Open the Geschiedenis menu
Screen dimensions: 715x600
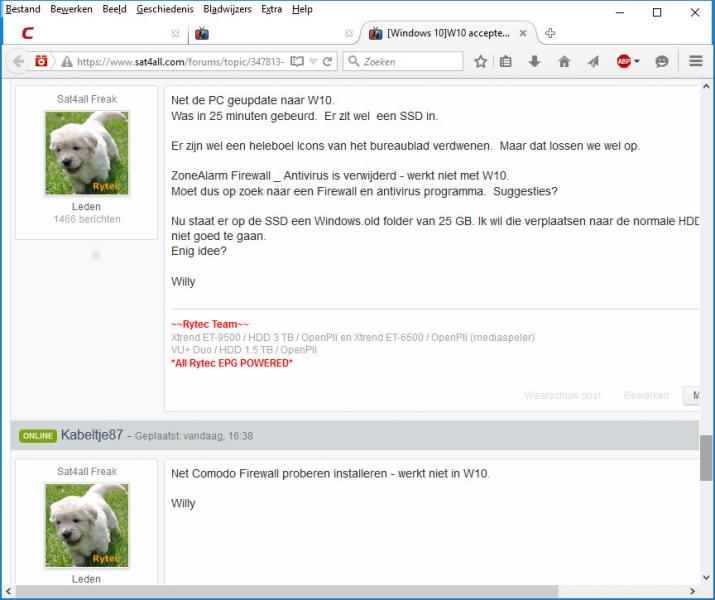(x=163, y=9)
